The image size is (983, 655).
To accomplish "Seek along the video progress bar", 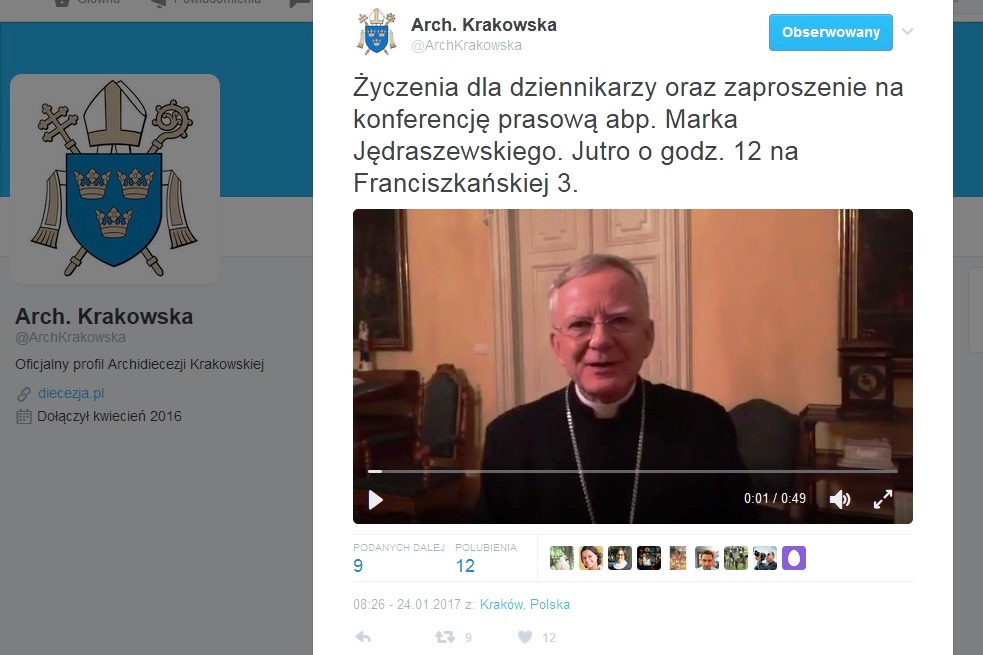I will (633, 471).
